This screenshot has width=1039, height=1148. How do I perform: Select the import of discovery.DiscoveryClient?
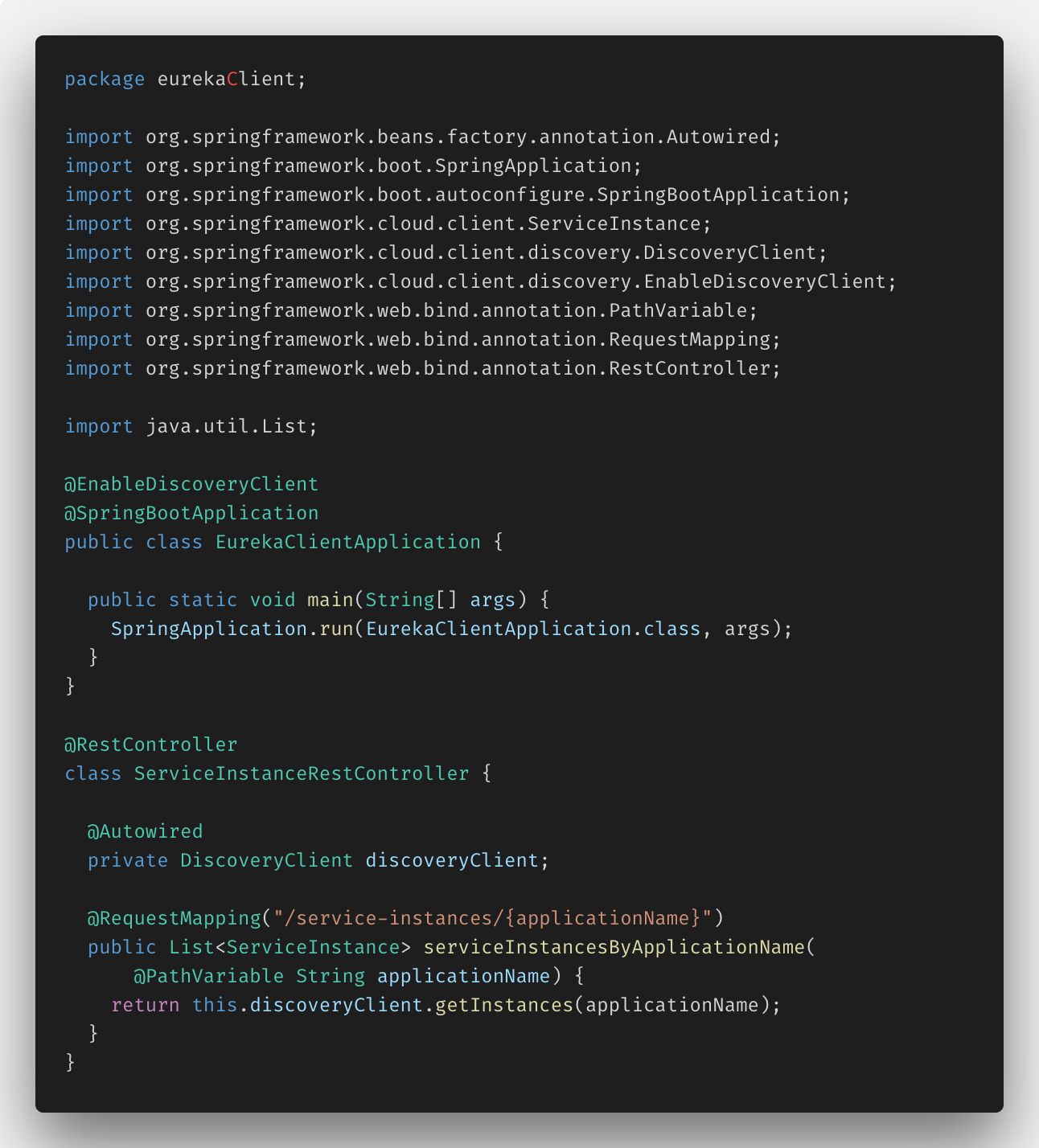[446, 252]
